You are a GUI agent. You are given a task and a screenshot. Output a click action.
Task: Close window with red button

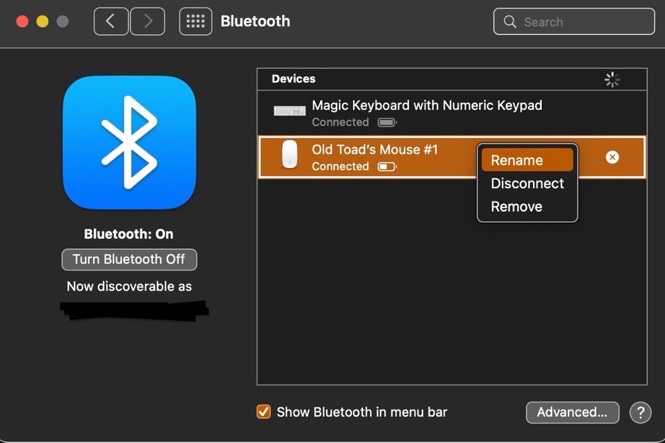(22, 21)
